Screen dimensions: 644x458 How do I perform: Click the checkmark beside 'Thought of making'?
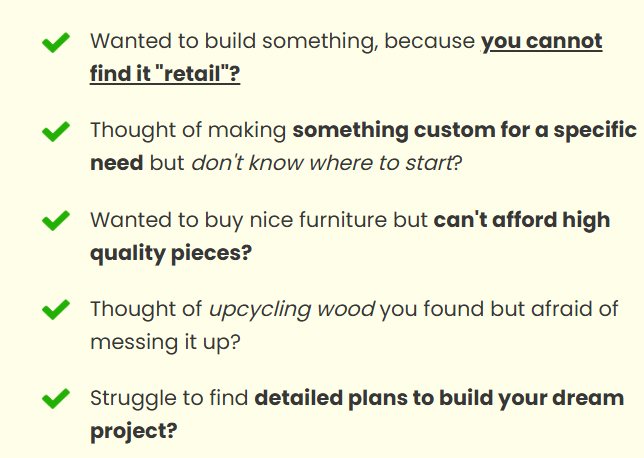56,131
